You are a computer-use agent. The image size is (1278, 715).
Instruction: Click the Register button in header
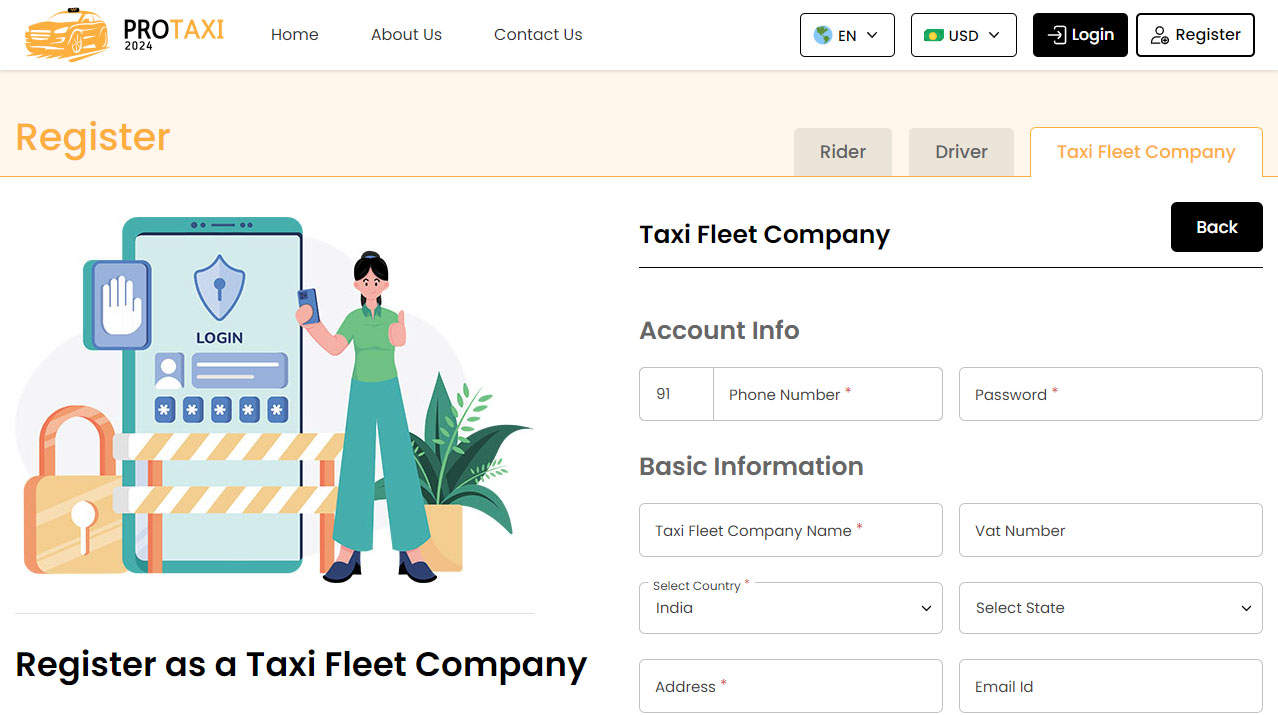point(1195,35)
